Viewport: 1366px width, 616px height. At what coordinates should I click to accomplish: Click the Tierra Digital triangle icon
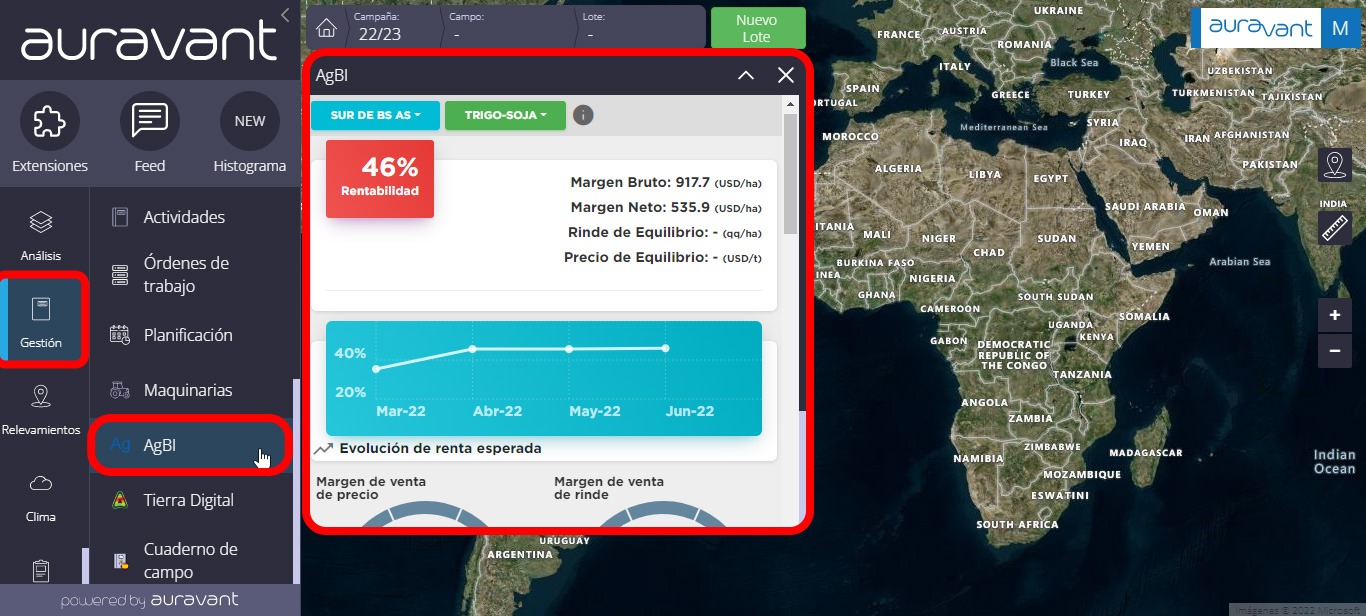click(120, 500)
